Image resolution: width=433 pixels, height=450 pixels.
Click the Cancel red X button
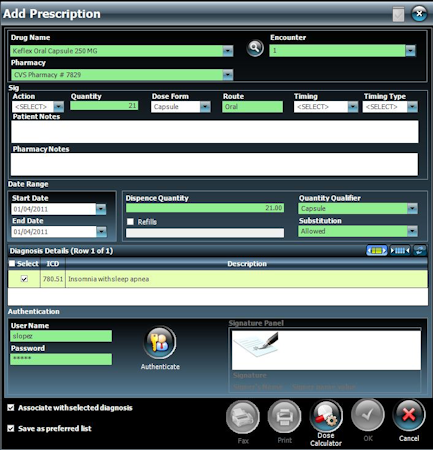click(x=409, y=415)
